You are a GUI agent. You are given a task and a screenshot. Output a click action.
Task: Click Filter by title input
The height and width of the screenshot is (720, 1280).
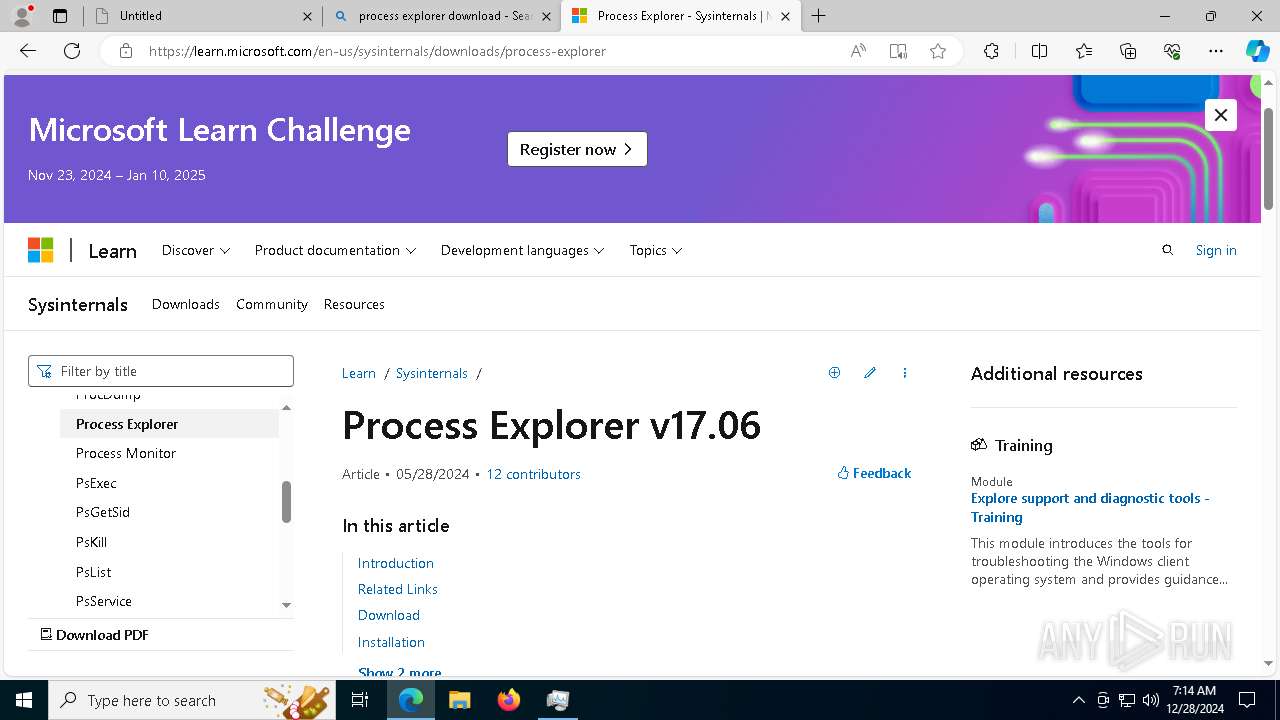click(x=161, y=371)
